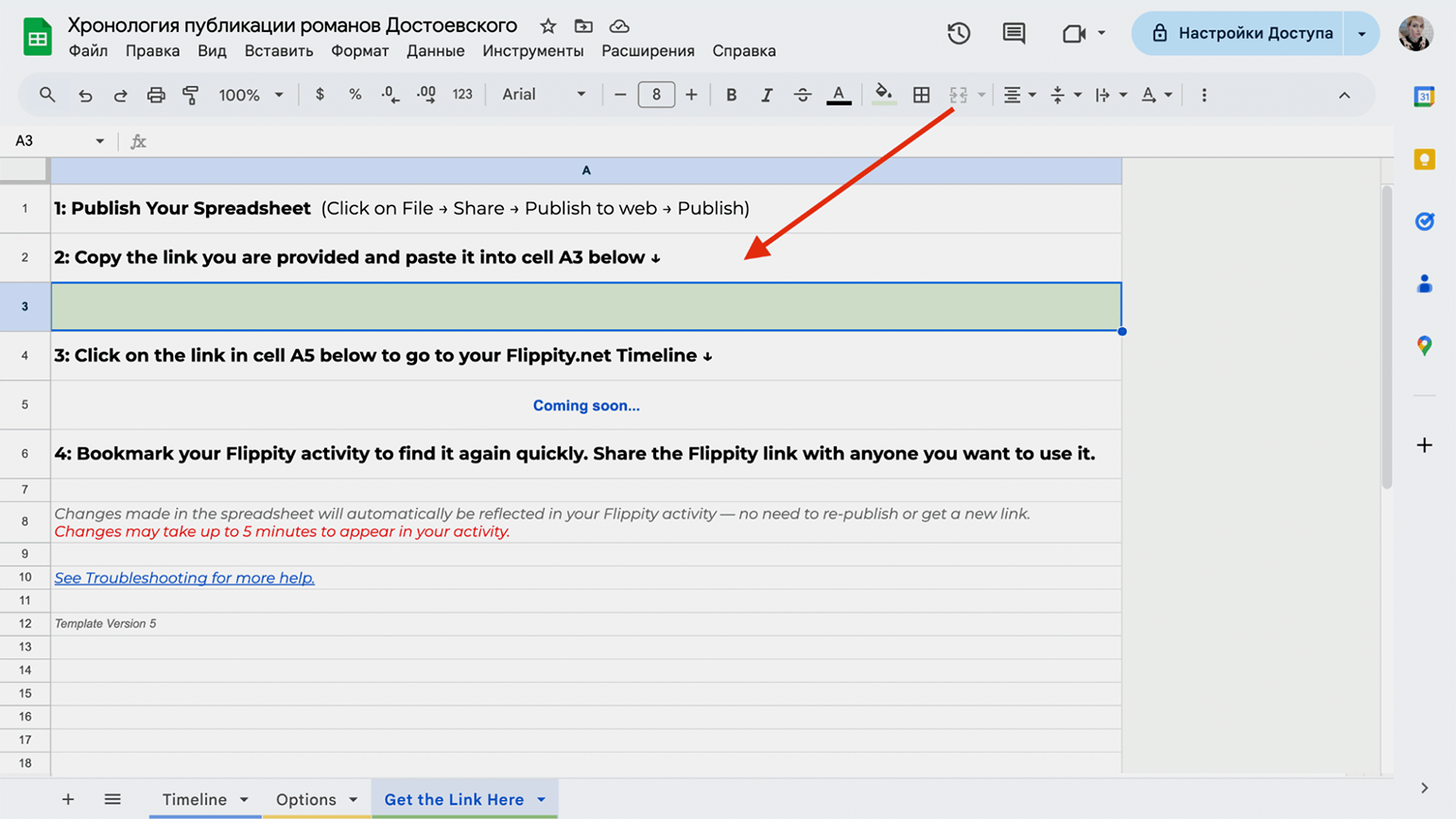Screen dimensions: 1456x819
Task: Open the Вид menu
Action: point(212,51)
